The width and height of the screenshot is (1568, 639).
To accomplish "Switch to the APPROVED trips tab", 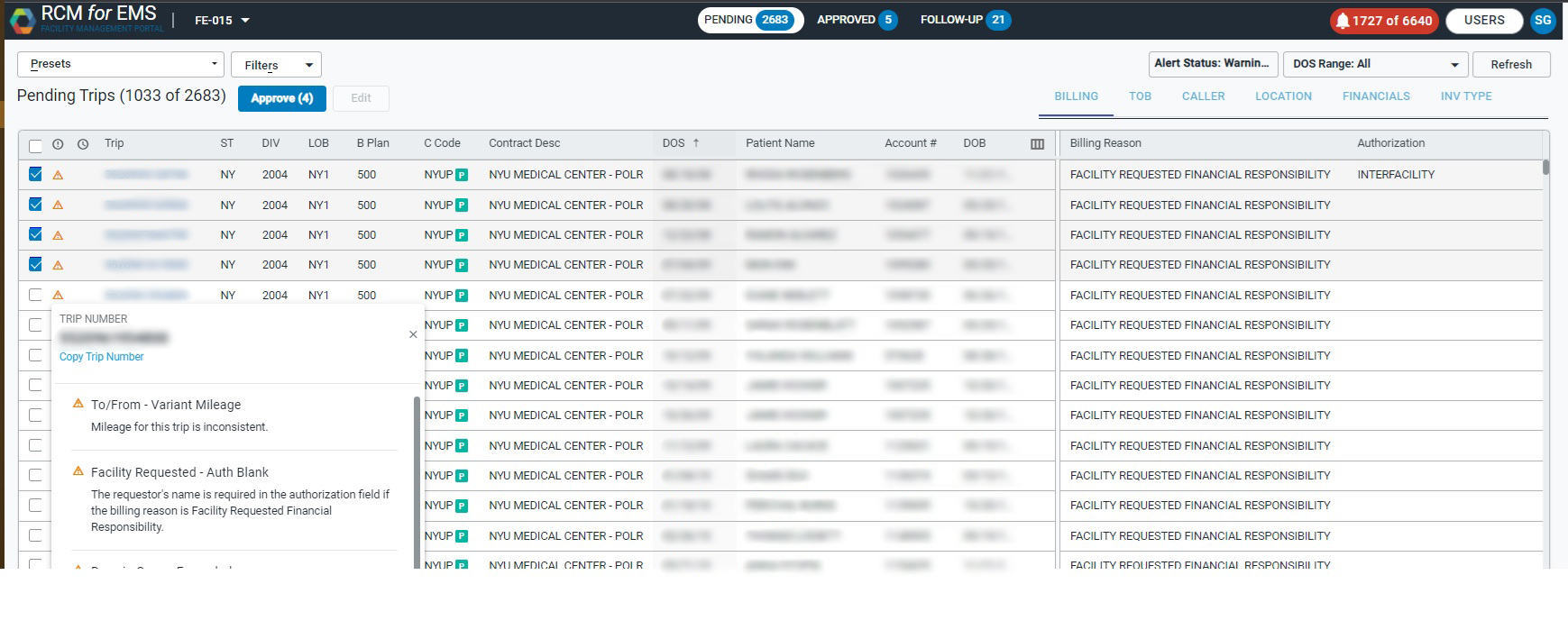I will 856,20.
